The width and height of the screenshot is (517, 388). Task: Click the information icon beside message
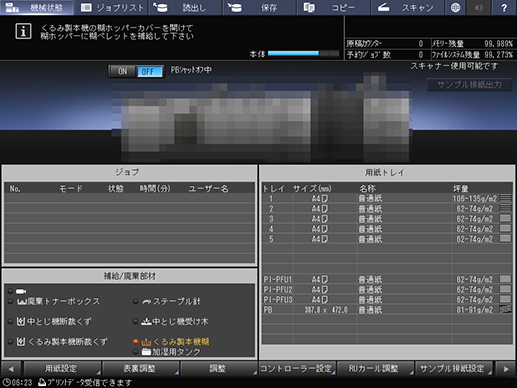coord(23,31)
